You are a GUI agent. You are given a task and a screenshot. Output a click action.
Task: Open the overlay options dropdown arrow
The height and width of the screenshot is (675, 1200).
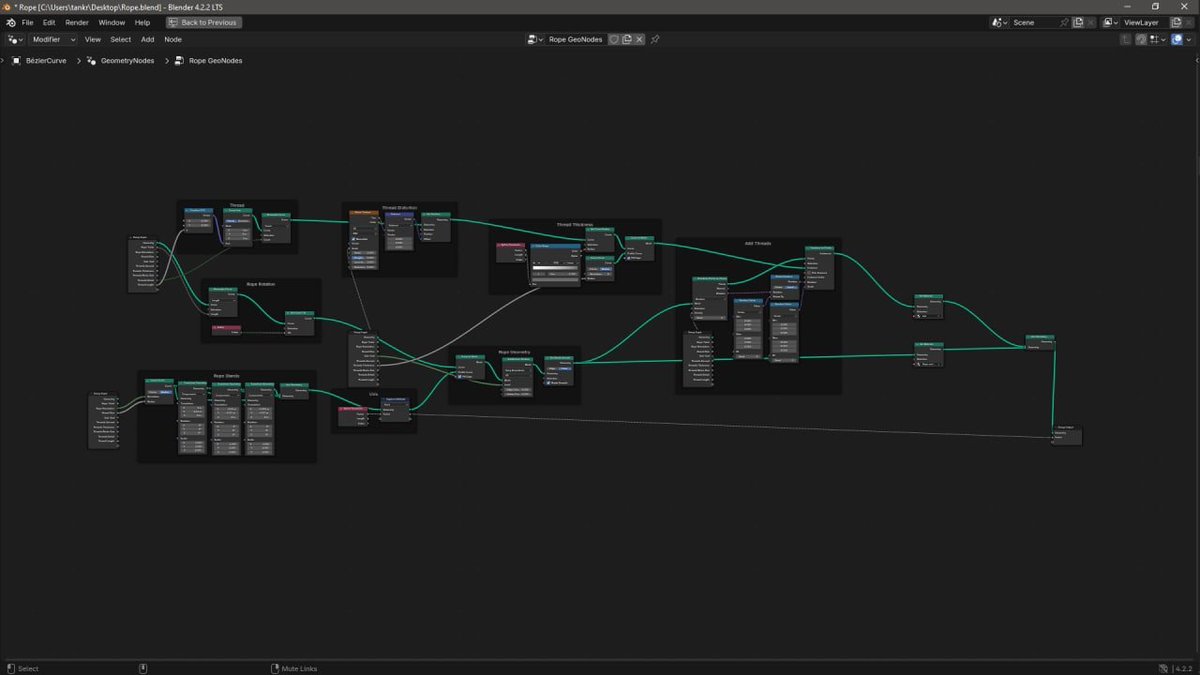pyautogui.click(x=1190, y=39)
